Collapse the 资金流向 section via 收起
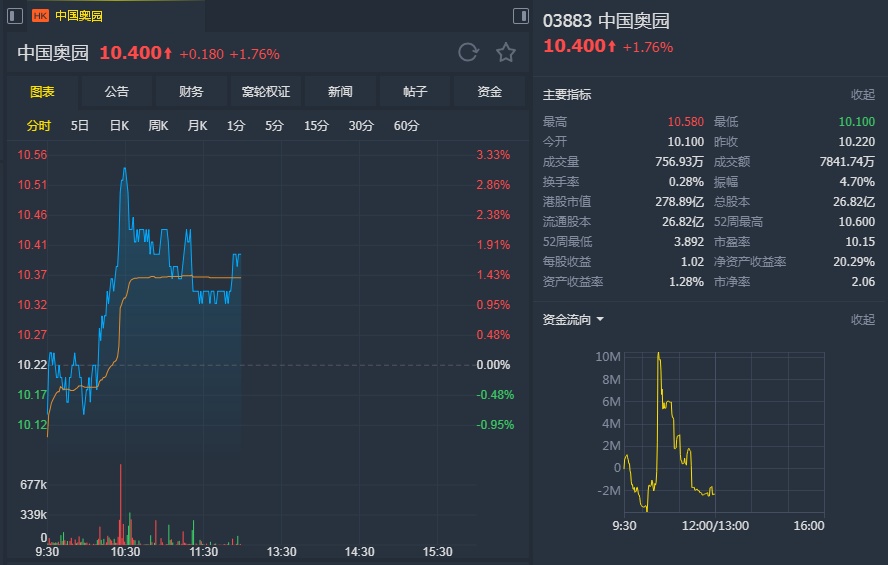Viewport: 888px width, 565px height. 862,320
